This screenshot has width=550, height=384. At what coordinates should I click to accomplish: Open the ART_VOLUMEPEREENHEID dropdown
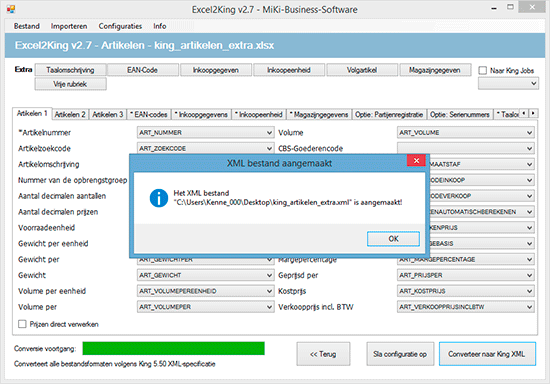[205, 291]
